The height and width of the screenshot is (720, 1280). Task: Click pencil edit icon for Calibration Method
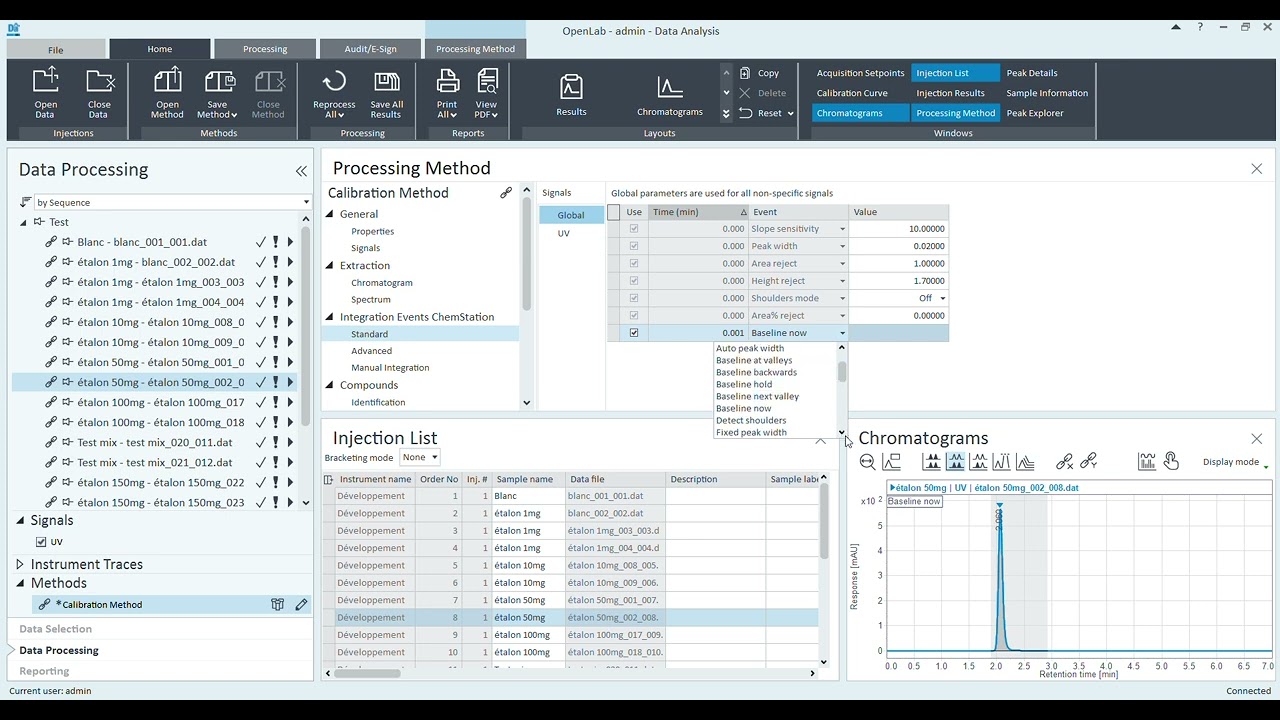[301, 605]
